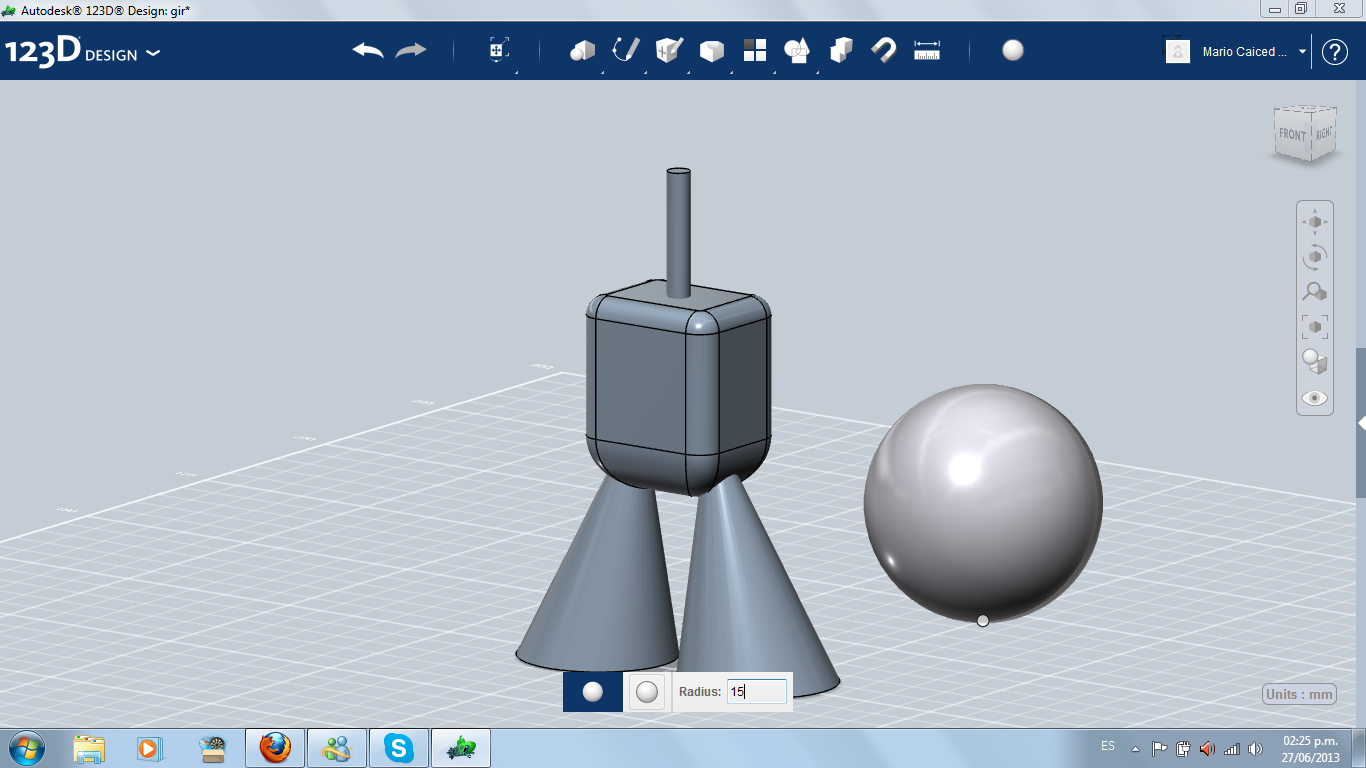1366x768 pixels.
Task: Open the Pattern tool
Action: pyautogui.click(x=755, y=50)
